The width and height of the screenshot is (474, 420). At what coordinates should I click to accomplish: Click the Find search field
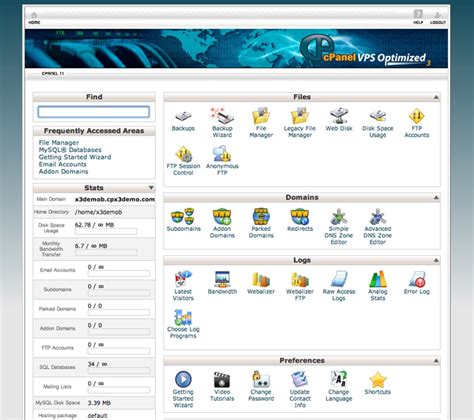pyautogui.click(x=94, y=112)
